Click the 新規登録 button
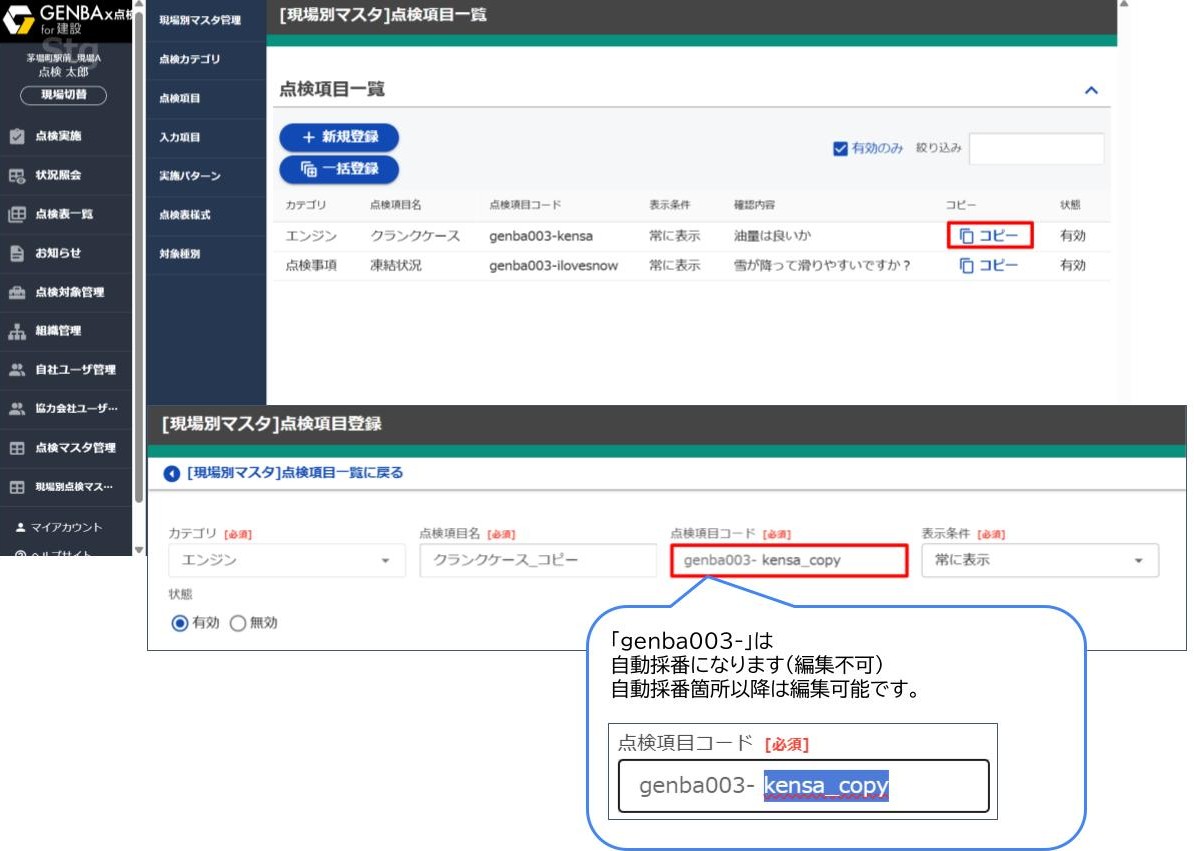The image size is (1194, 851). point(339,137)
